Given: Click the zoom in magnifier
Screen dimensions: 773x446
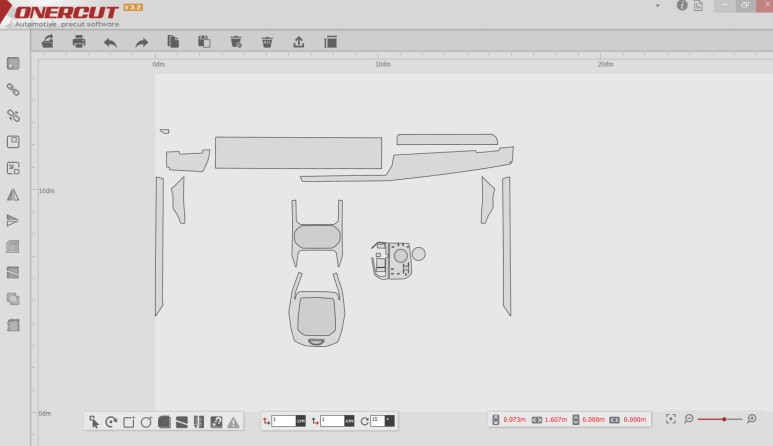Looking at the screenshot, I should pos(752,419).
